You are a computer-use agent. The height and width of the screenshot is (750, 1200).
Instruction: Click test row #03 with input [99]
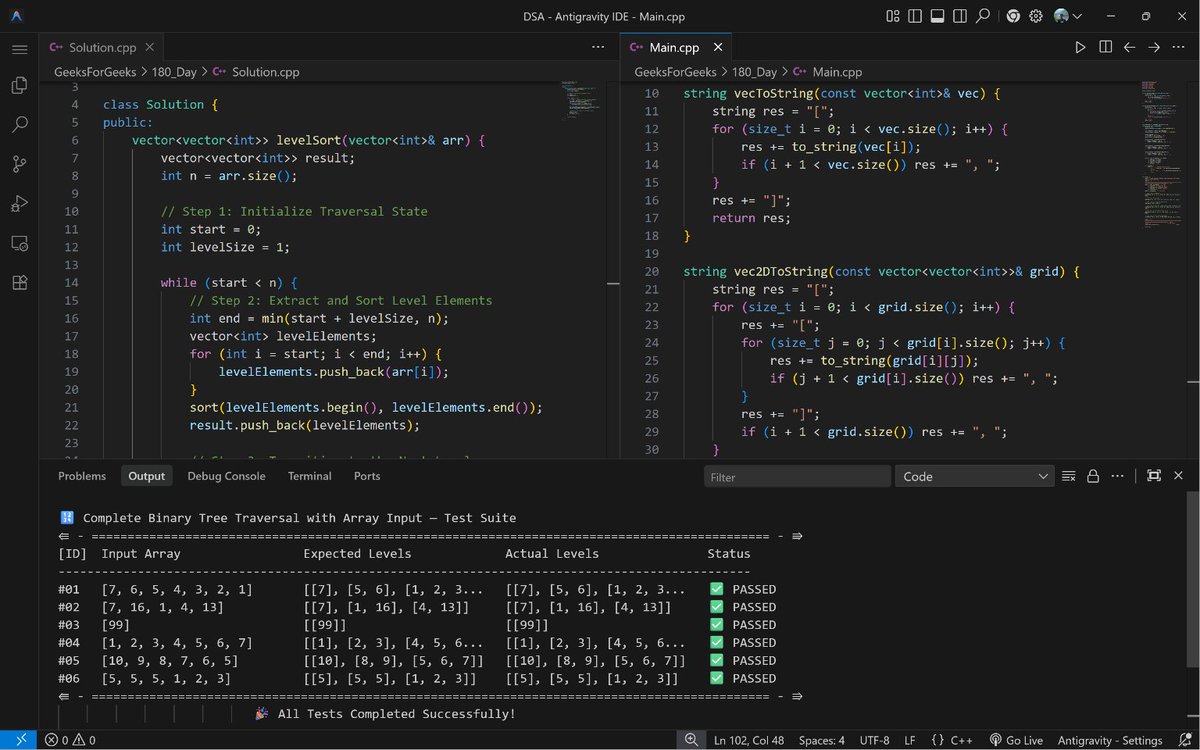[x=417, y=624]
